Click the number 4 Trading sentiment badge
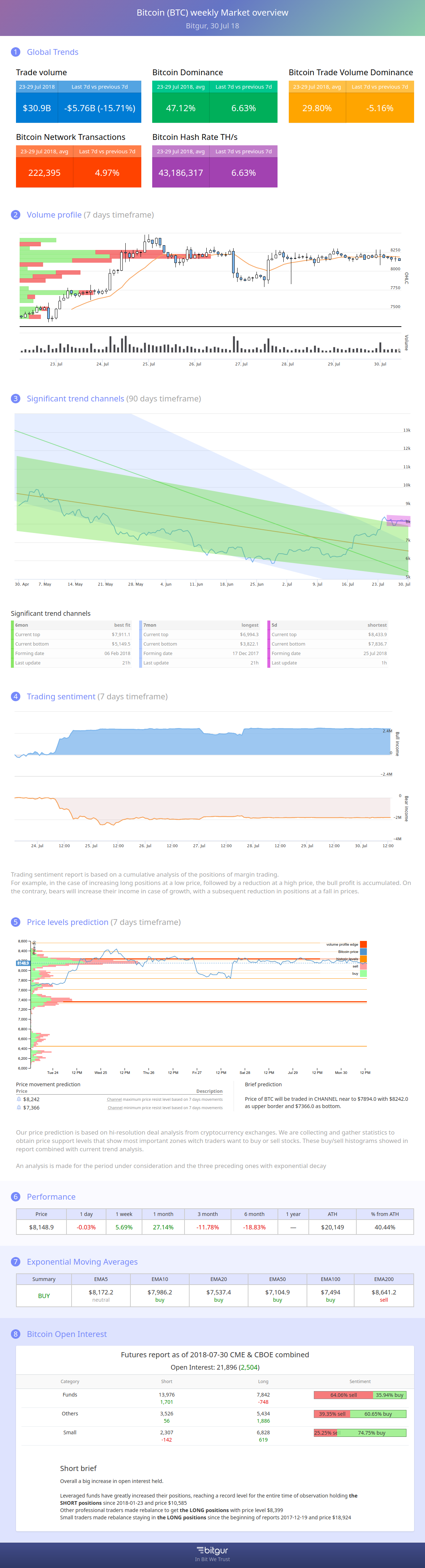 coord(16,696)
